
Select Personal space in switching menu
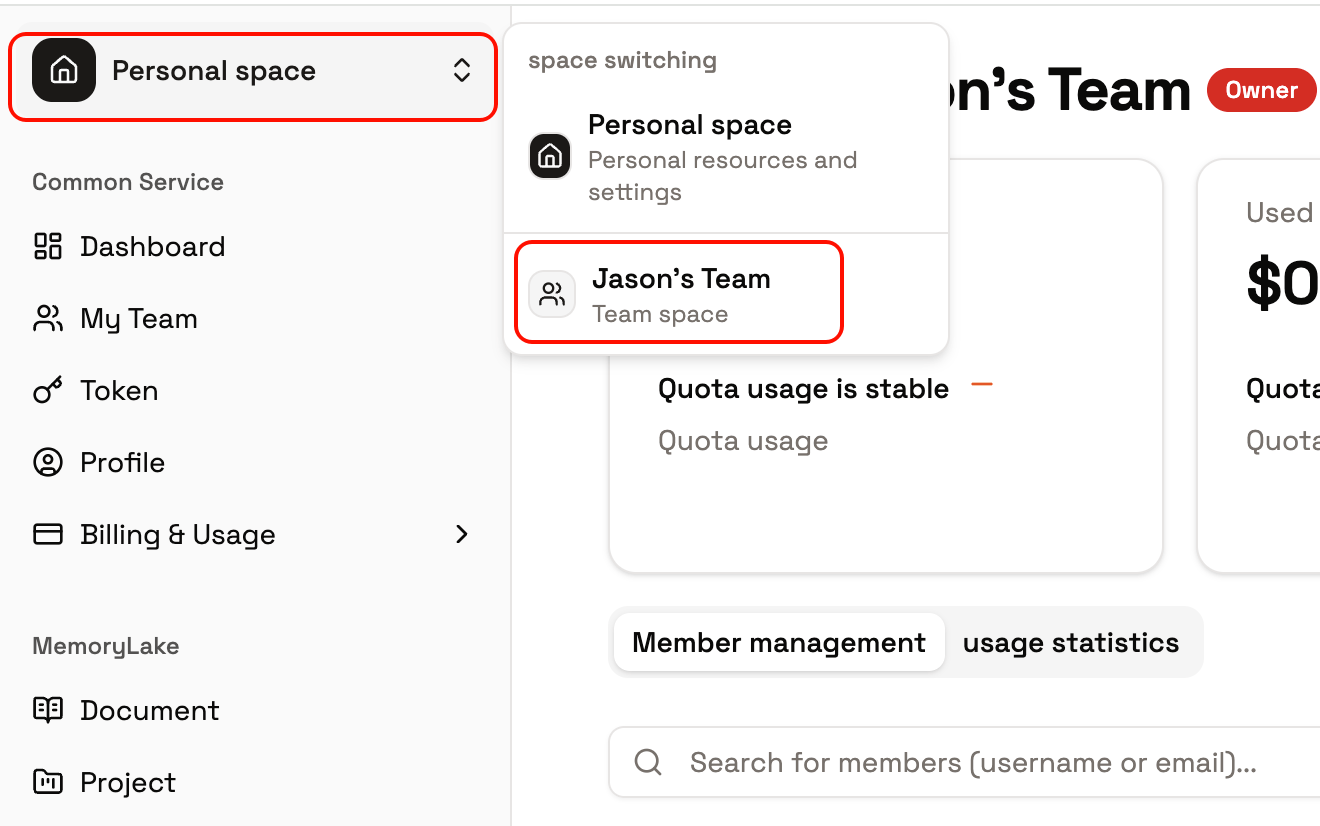click(726, 157)
